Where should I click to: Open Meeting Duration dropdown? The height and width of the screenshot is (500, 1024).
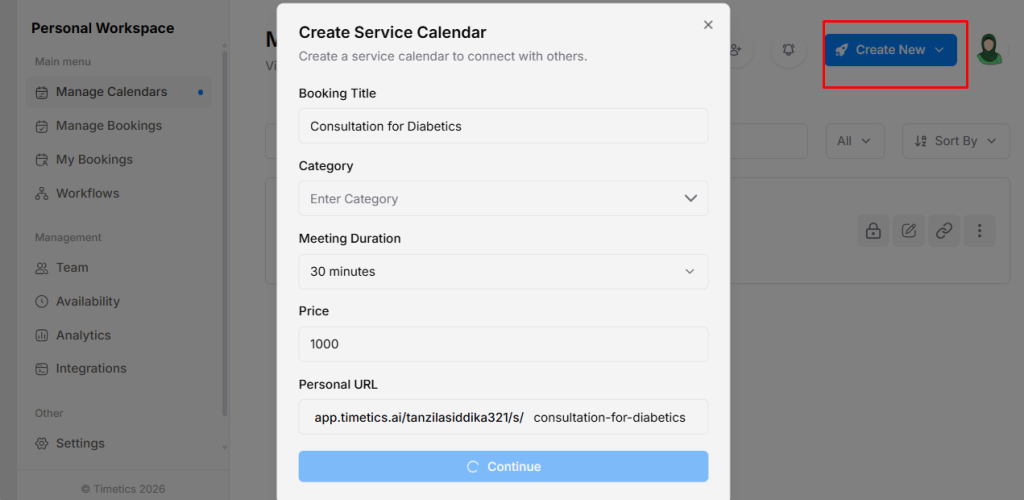click(503, 271)
